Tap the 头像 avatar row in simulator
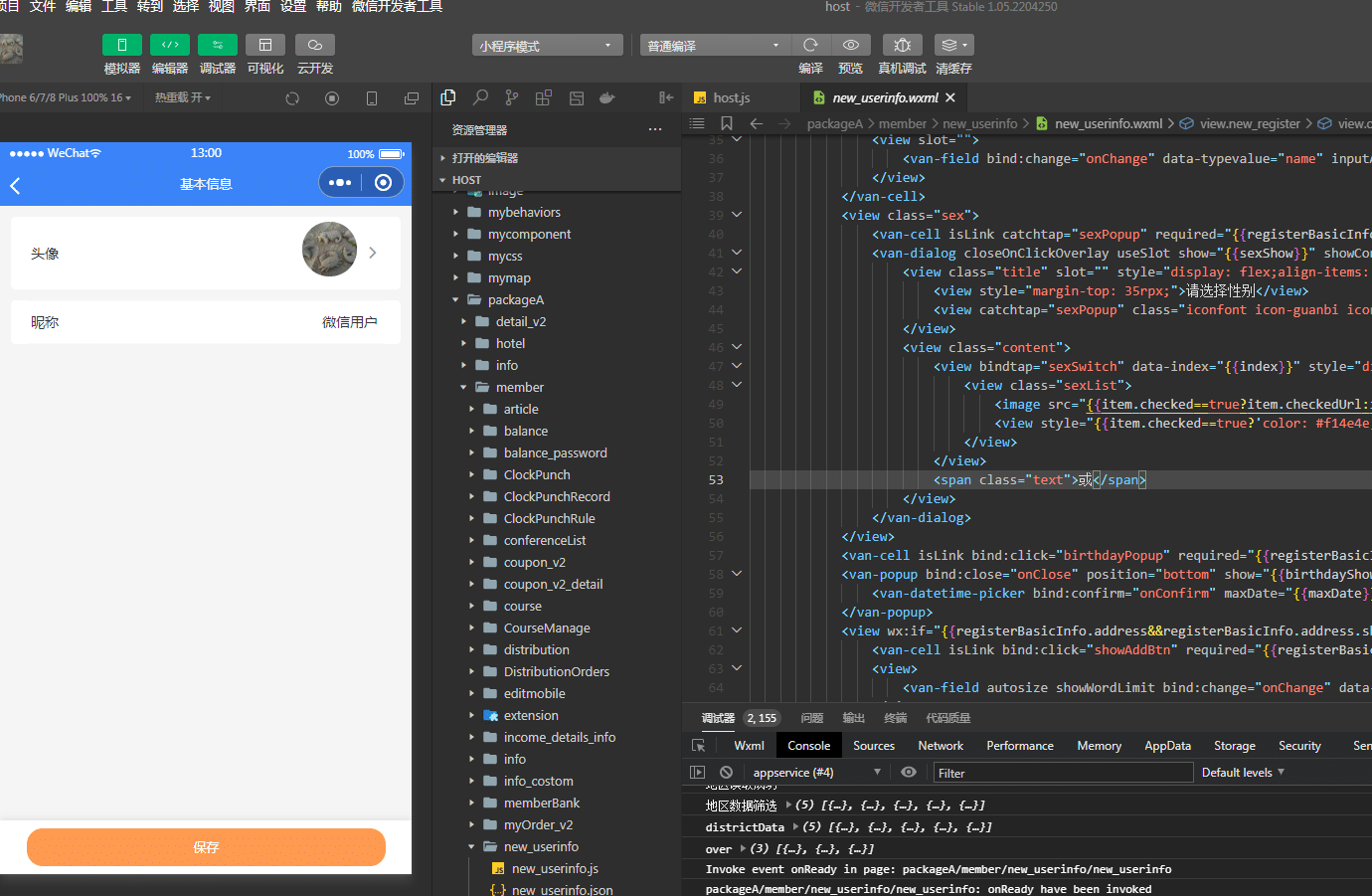The width and height of the screenshot is (1372, 896). [x=206, y=253]
